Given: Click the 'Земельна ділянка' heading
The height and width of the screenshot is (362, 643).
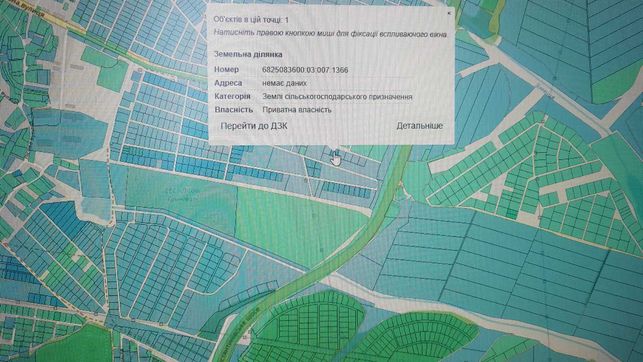Looking at the screenshot, I should [248, 54].
